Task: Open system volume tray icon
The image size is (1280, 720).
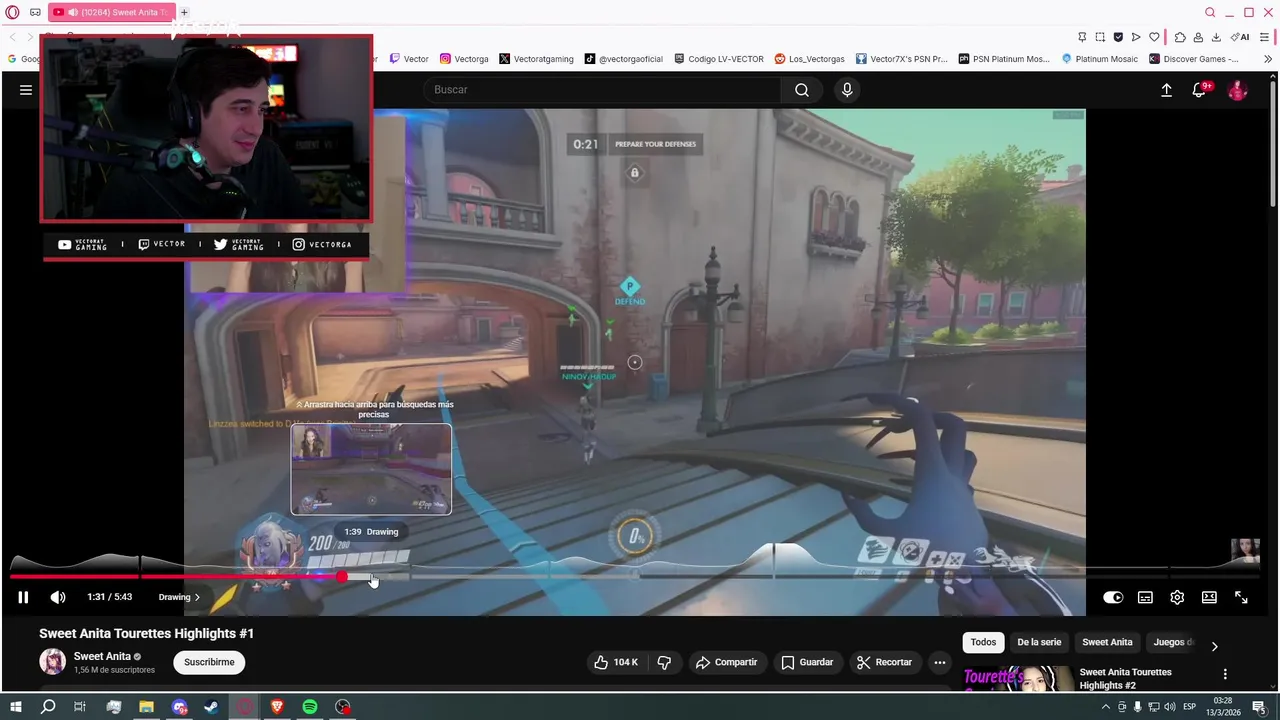Action: [x=1170, y=707]
